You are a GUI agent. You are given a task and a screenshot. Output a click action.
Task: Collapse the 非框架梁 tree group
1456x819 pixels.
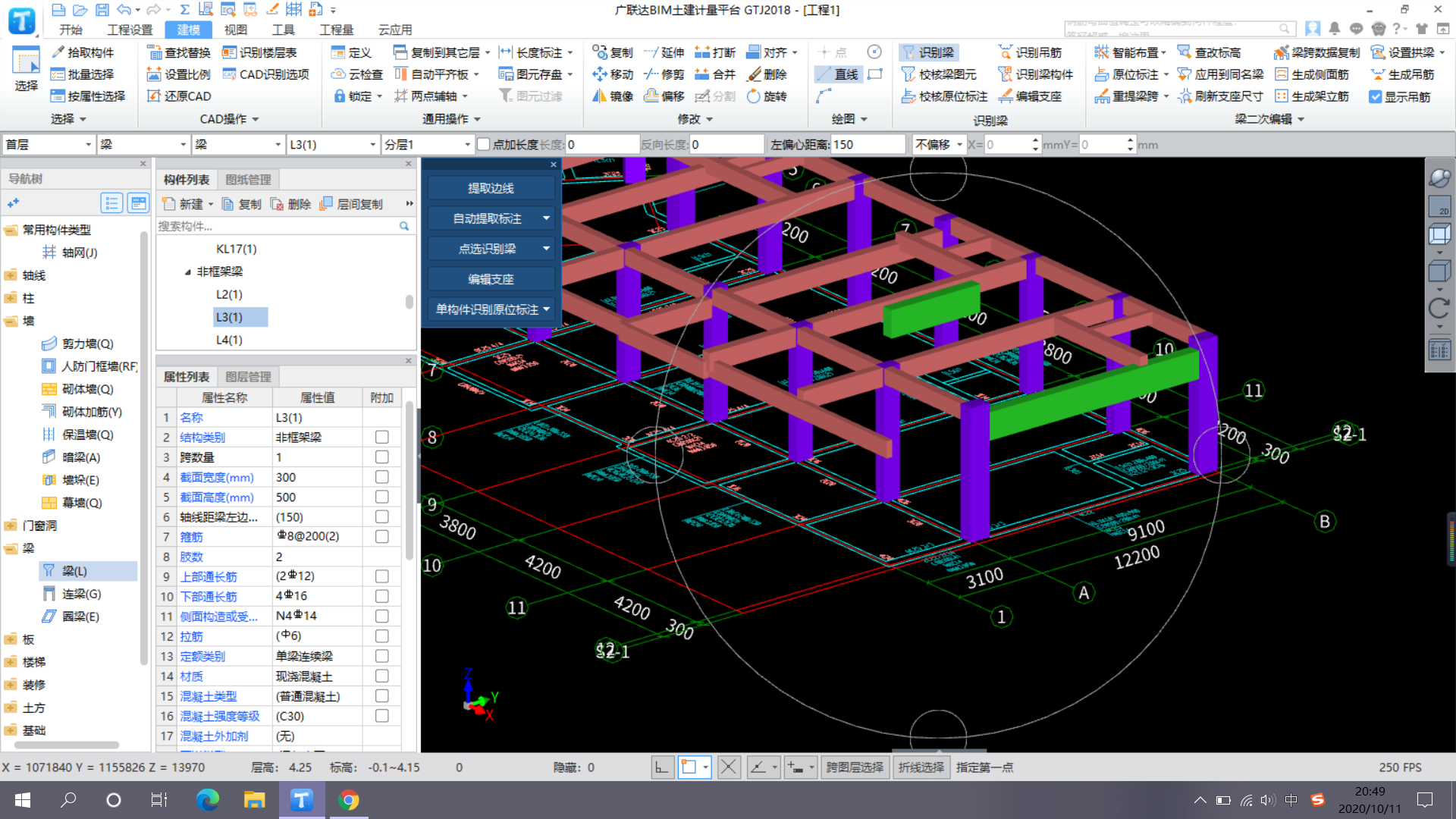coord(188,271)
